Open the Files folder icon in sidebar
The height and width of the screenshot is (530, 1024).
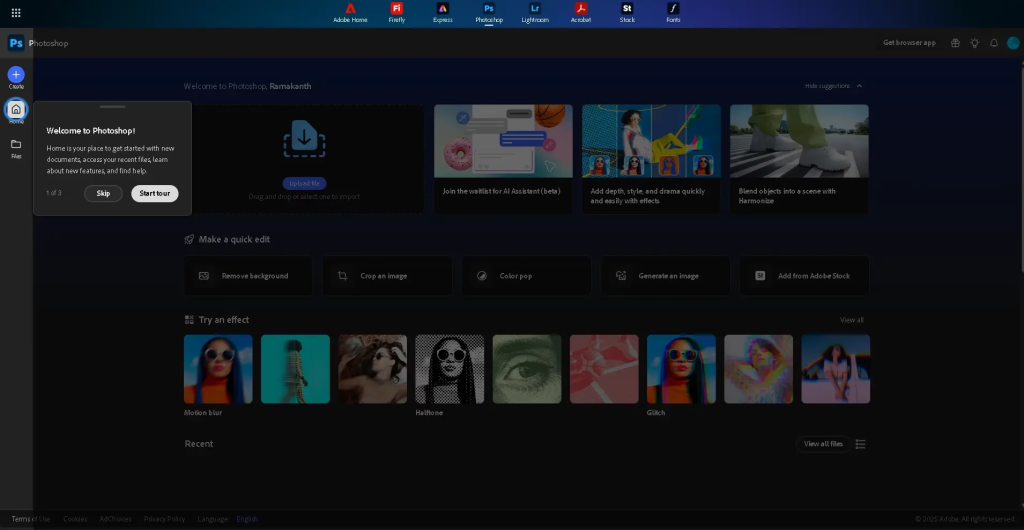(16, 144)
